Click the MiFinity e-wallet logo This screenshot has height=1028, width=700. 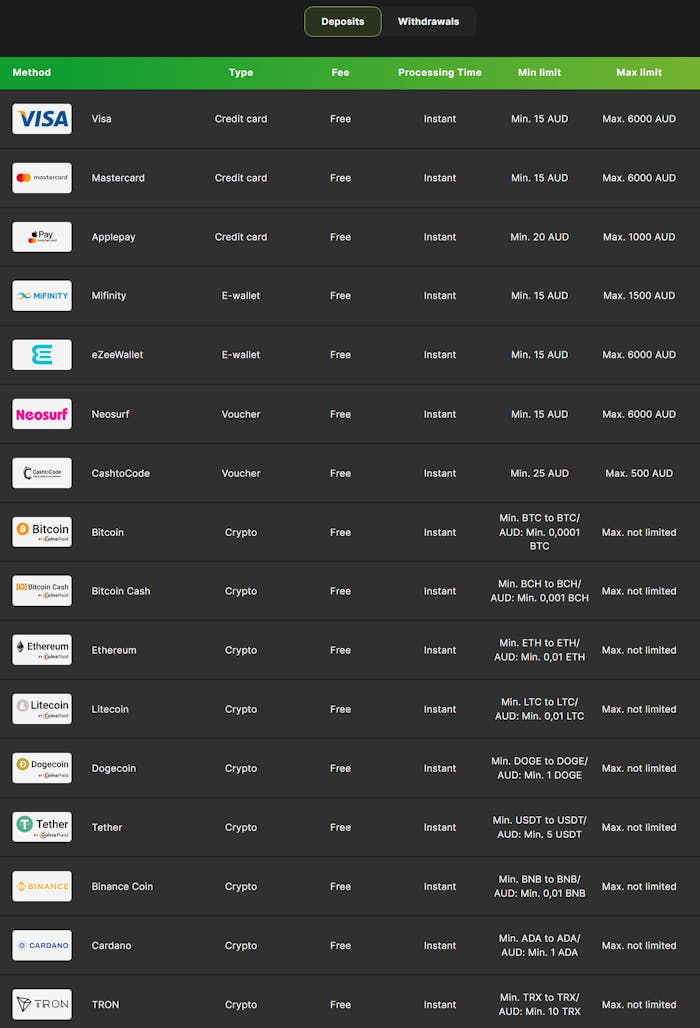(x=41, y=295)
